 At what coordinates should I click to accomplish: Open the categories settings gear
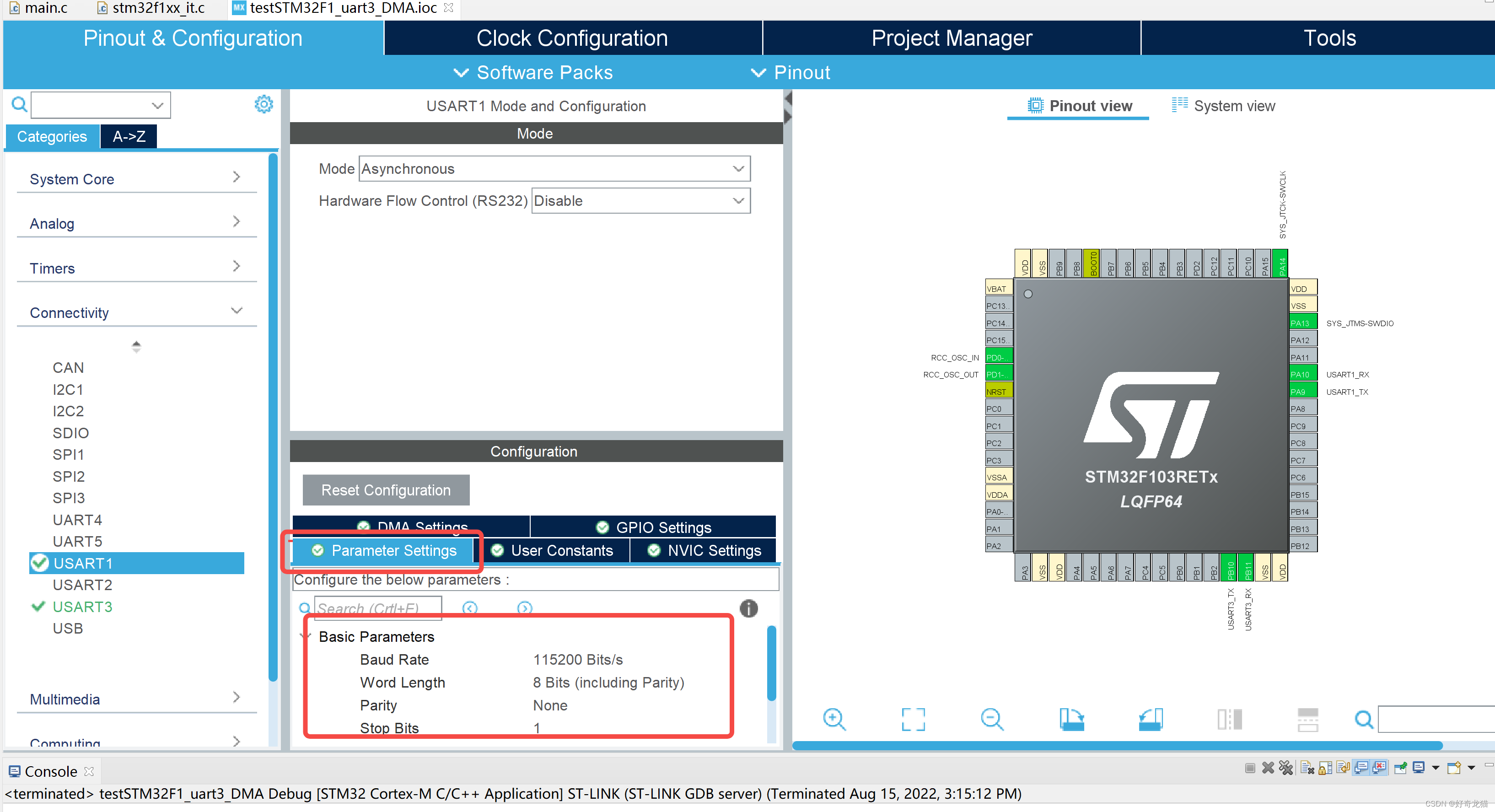coord(264,104)
